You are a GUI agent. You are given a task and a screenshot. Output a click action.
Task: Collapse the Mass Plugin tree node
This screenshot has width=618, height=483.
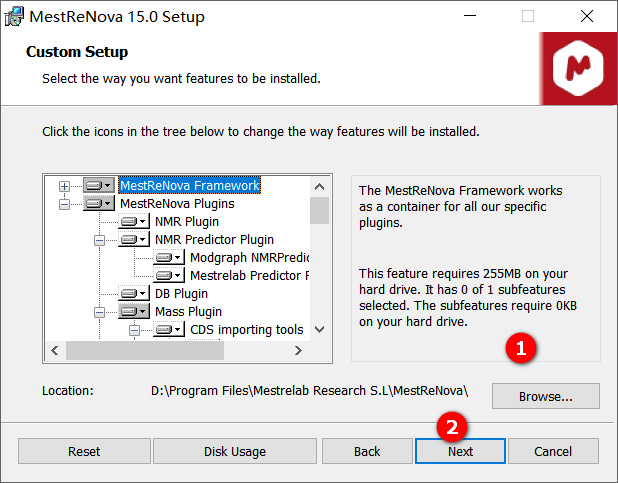99,312
